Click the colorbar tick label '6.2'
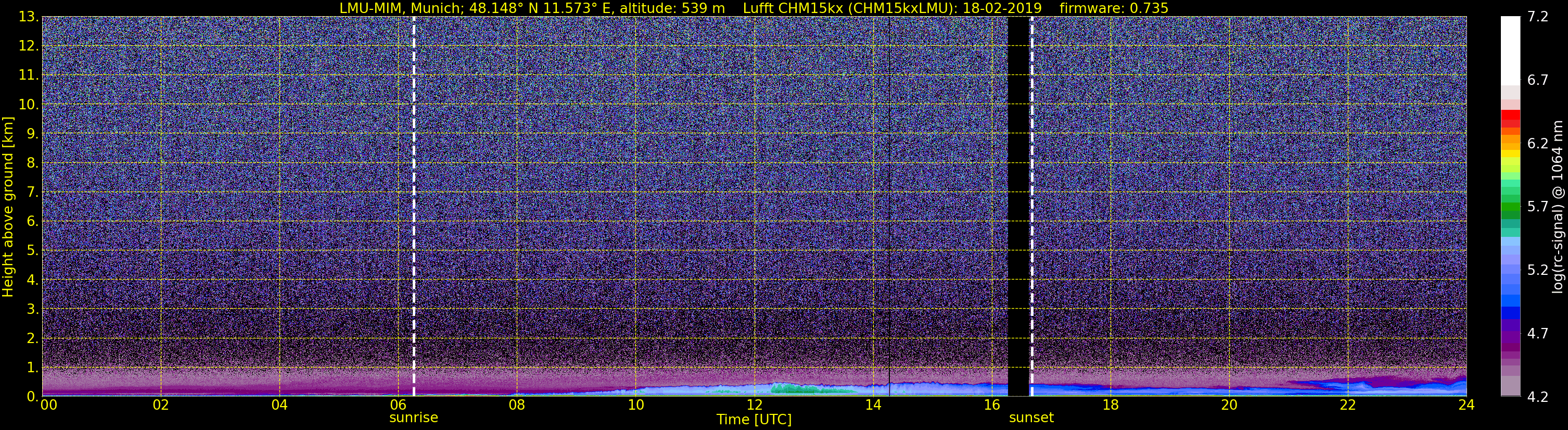 click(x=1538, y=143)
